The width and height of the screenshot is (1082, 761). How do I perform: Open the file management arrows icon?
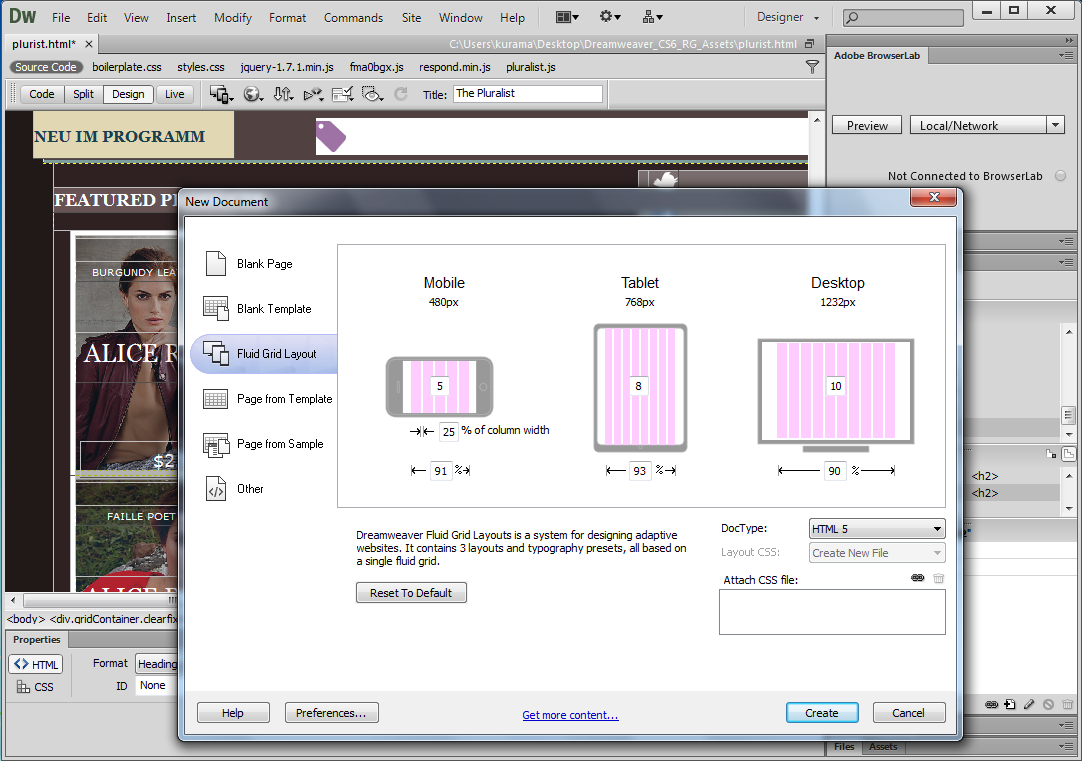pos(283,94)
